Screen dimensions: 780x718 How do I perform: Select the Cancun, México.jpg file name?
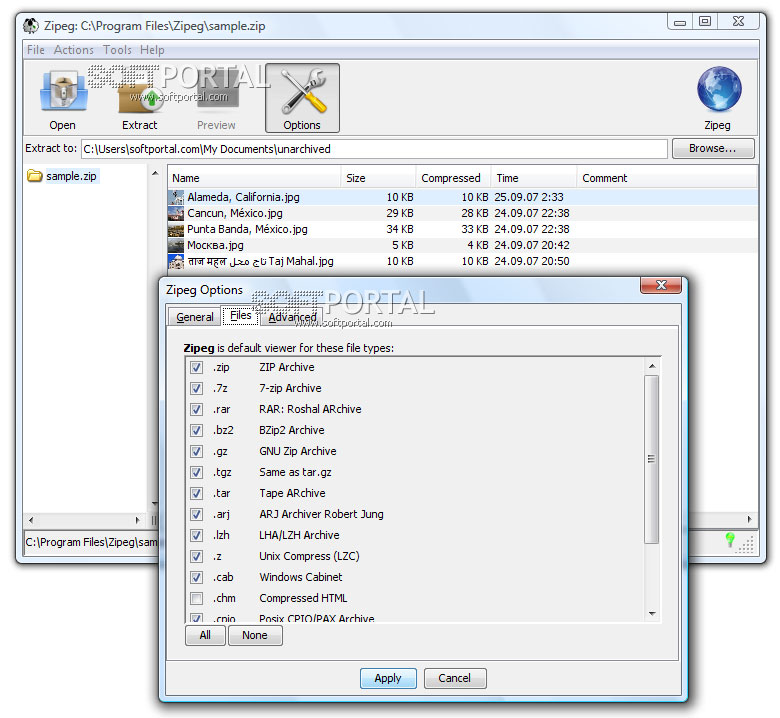pyautogui.click(x=235, y=213)
